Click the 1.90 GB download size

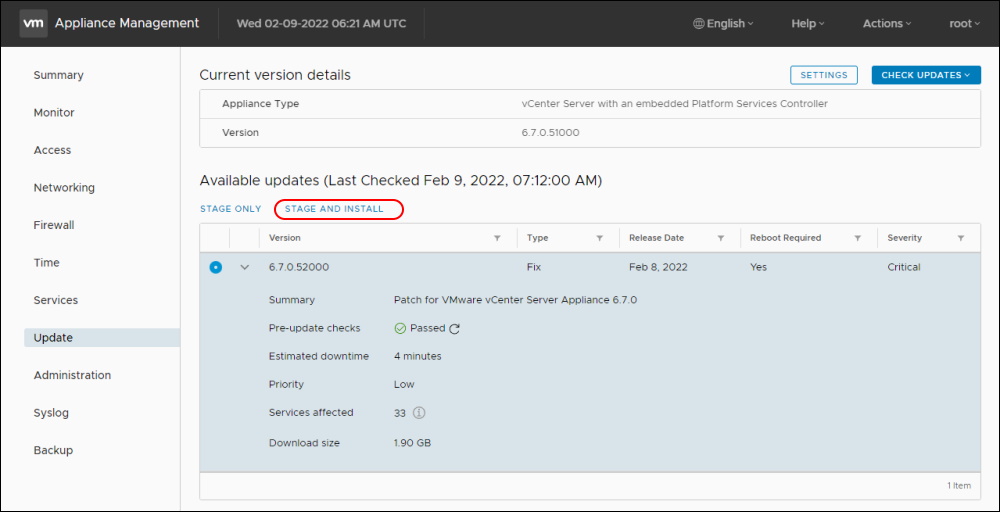pos(413,443)
